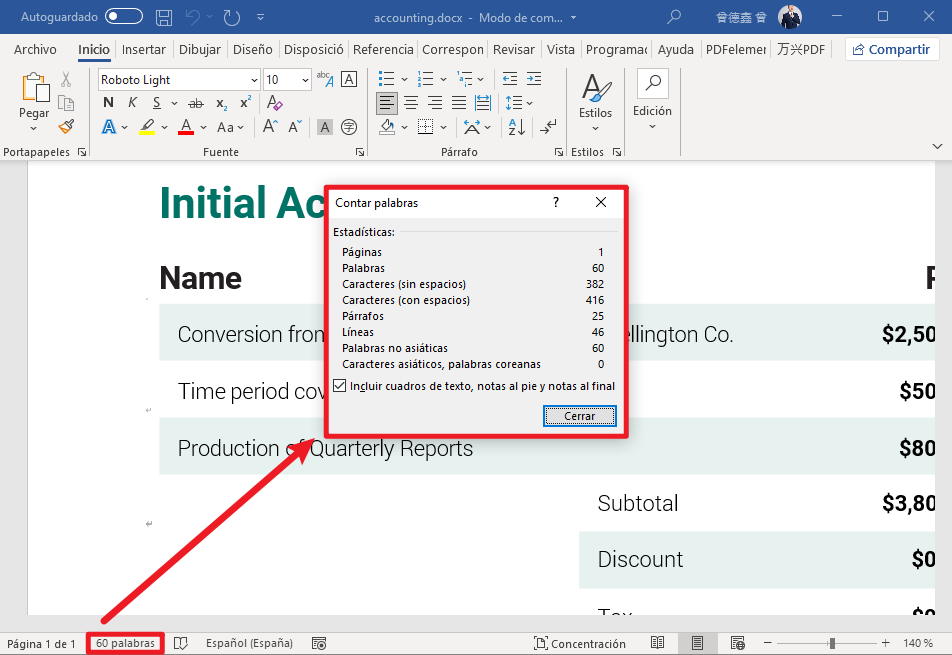Adjust the zoom slider handle
This screenshot has width=952, height=655.
832,643
